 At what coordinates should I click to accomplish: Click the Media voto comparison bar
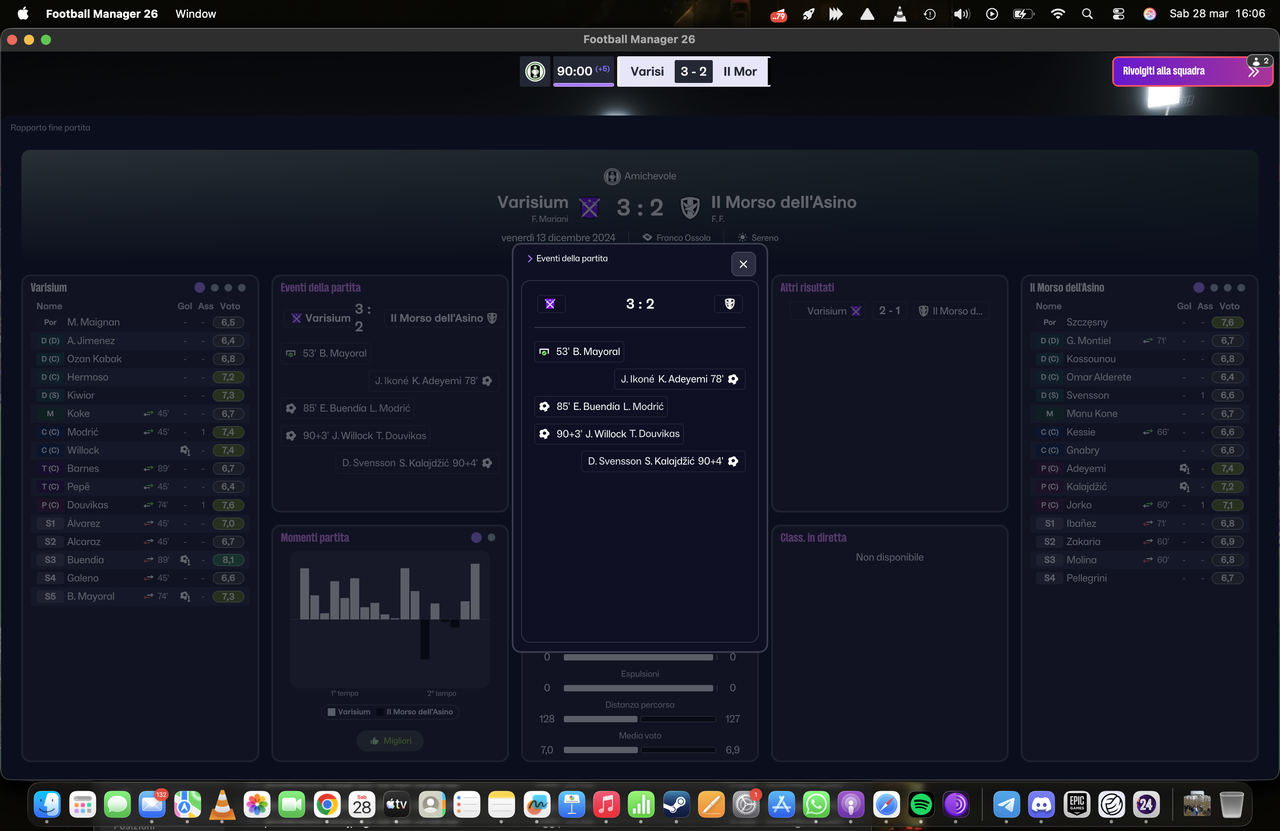click(x=640, y=750)
